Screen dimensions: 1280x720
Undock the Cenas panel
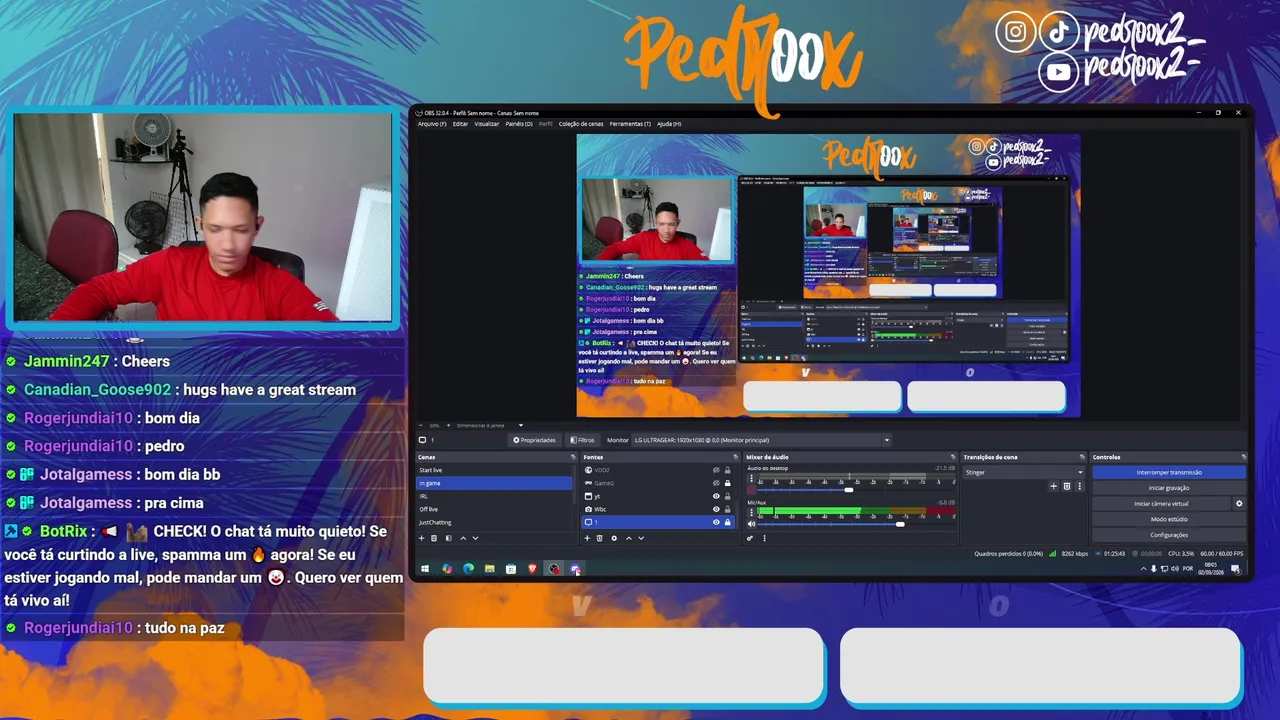pos(573,457)
